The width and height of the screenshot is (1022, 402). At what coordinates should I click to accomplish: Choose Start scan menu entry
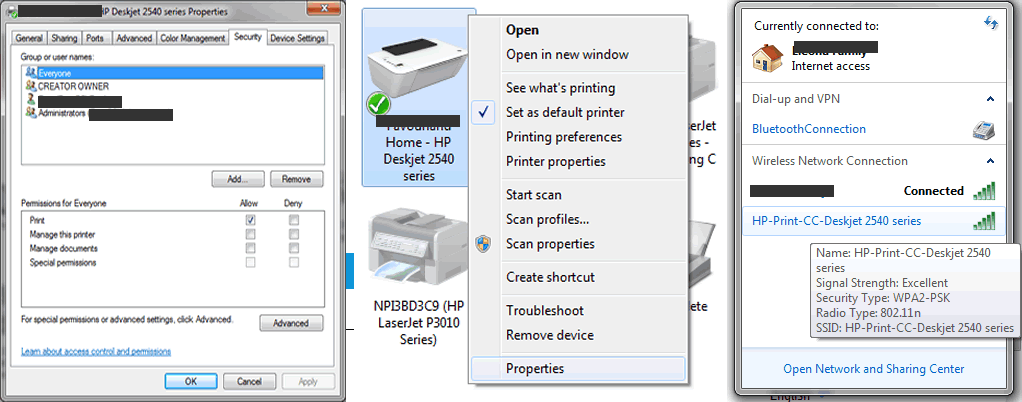coord(577,195)
